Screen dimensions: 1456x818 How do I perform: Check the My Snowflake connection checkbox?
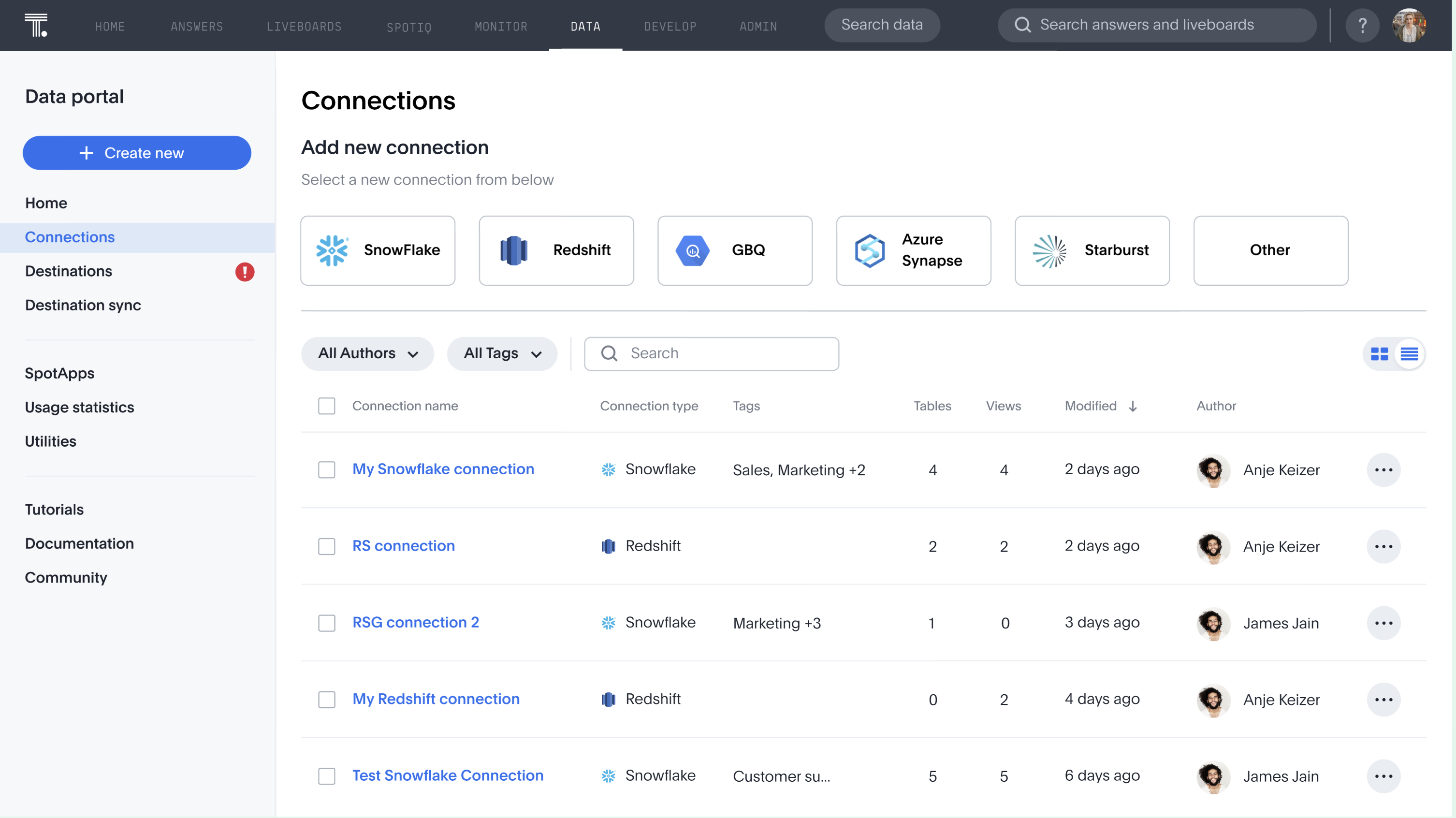(327, 470)
